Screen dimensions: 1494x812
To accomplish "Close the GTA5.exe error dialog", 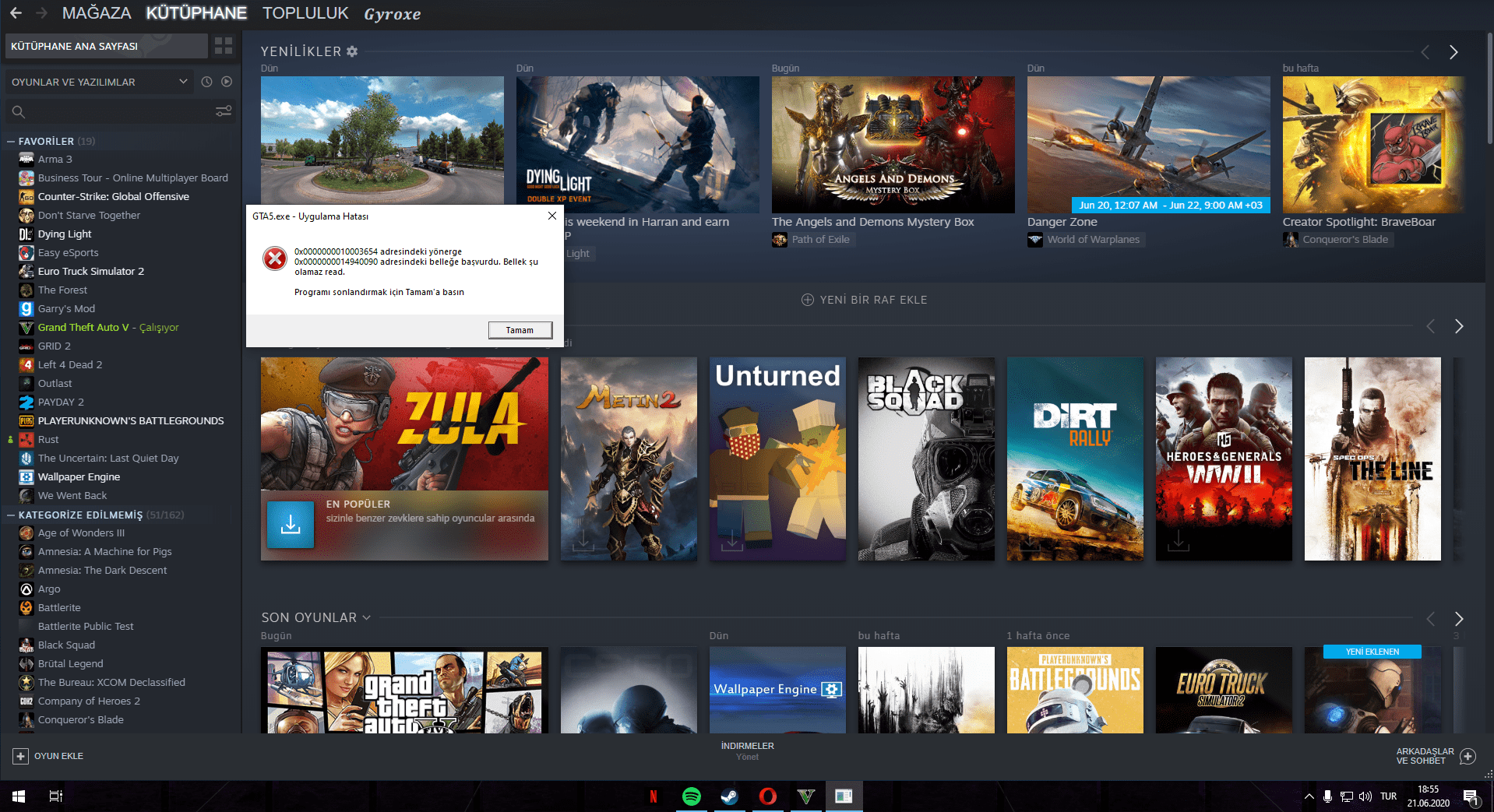I will tap(551, 216).
